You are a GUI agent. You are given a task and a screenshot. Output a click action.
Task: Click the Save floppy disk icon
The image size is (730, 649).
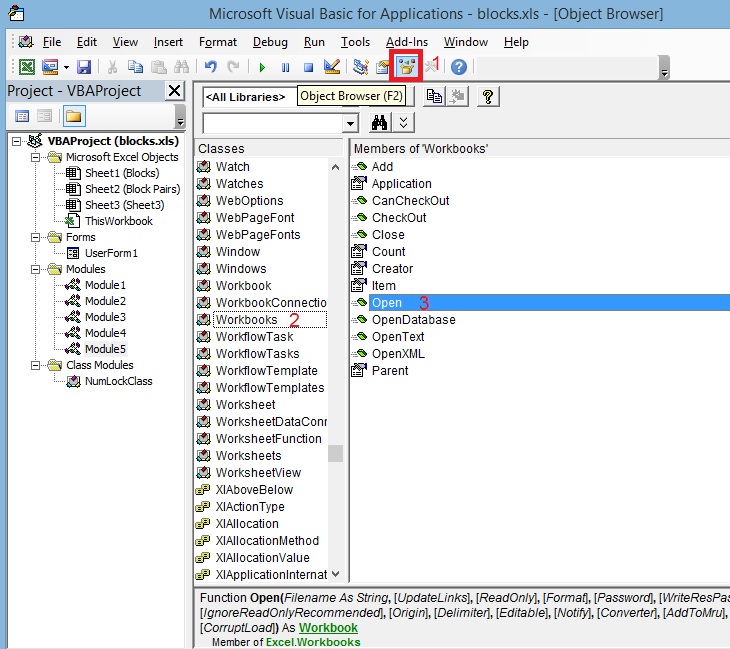[x=84, y=67]
